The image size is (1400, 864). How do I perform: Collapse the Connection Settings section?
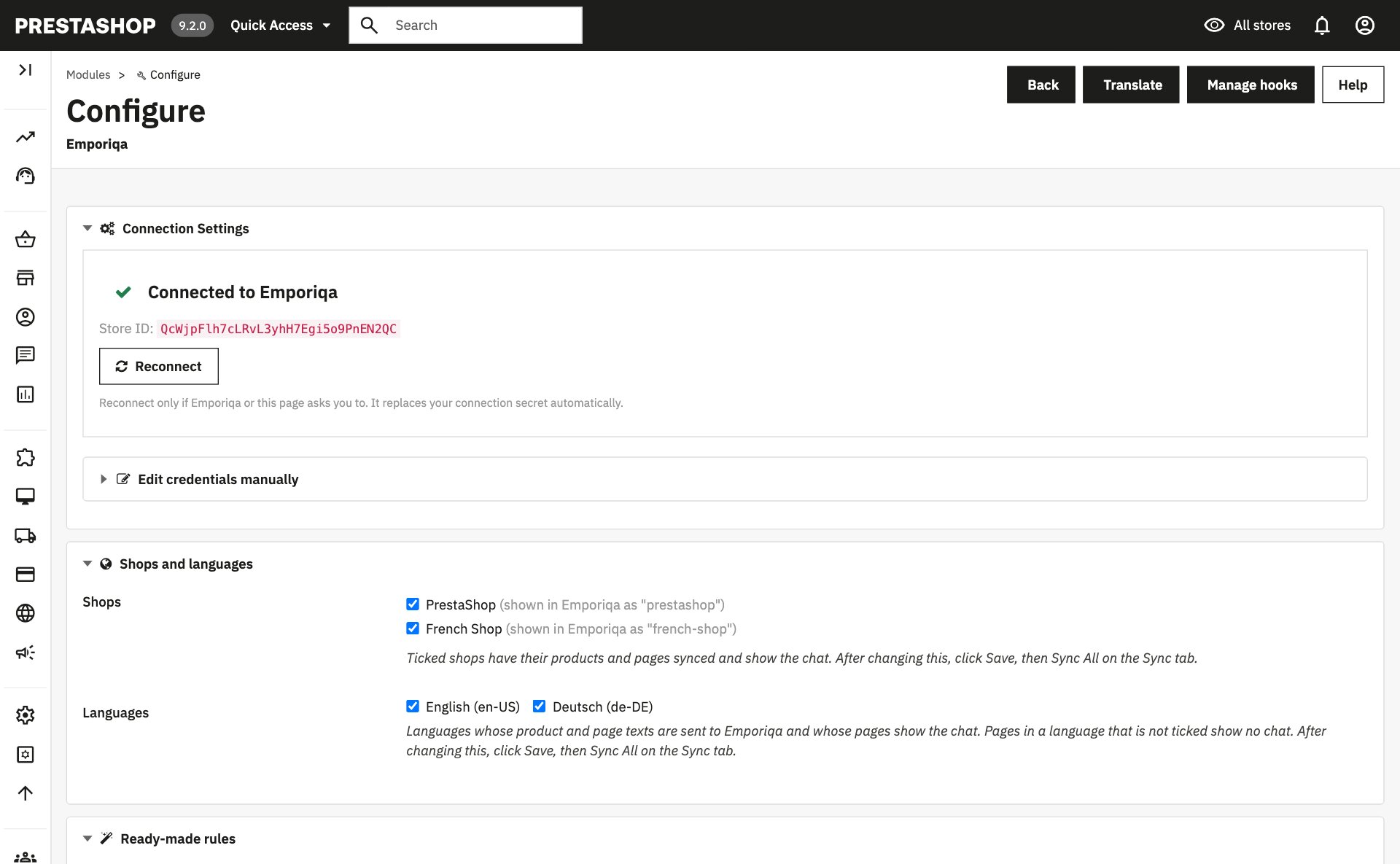(x=167, y=228)
